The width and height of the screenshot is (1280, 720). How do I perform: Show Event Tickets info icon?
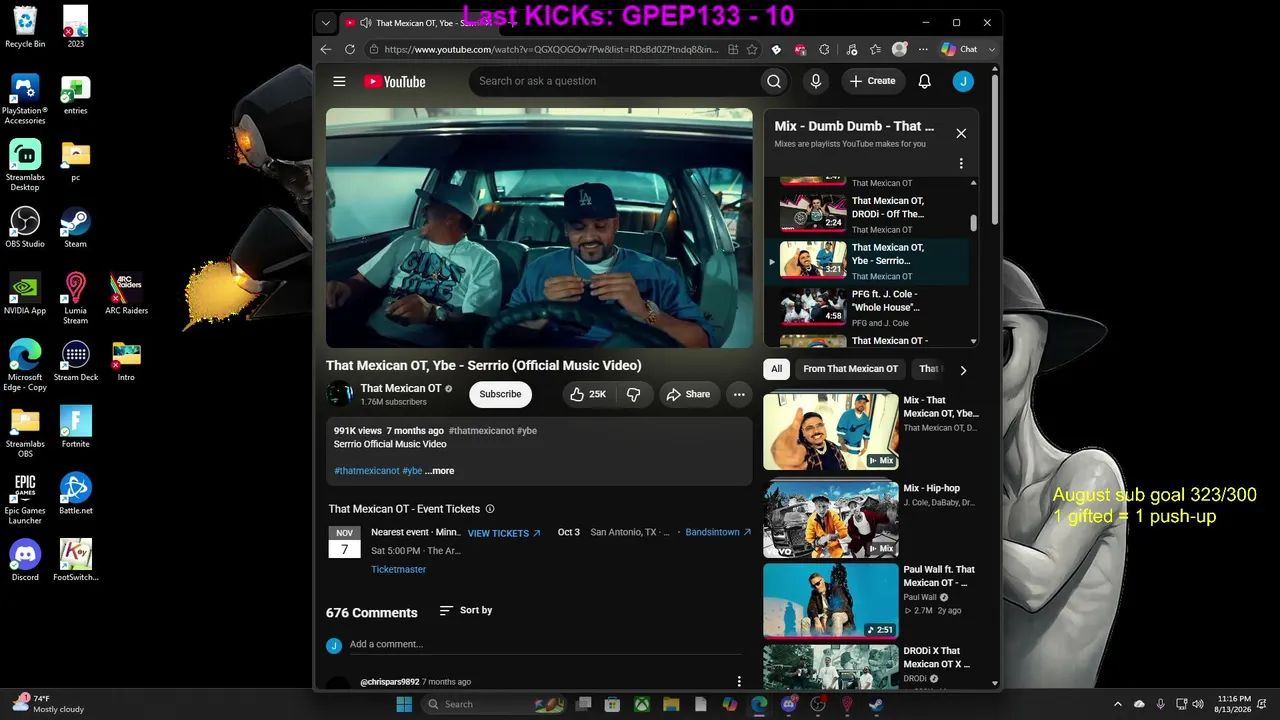490,509
